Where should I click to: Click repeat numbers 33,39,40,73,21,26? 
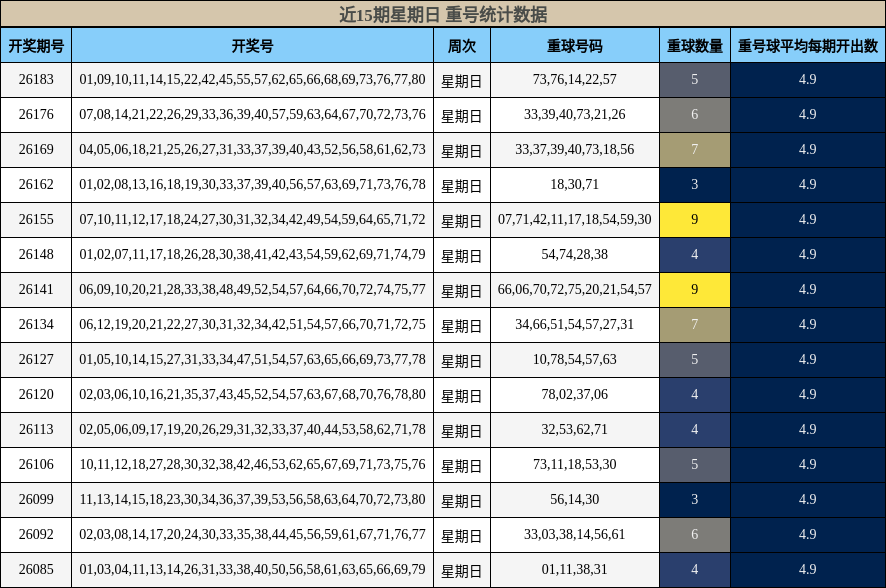pyautogui.click(x=575, y=115)
